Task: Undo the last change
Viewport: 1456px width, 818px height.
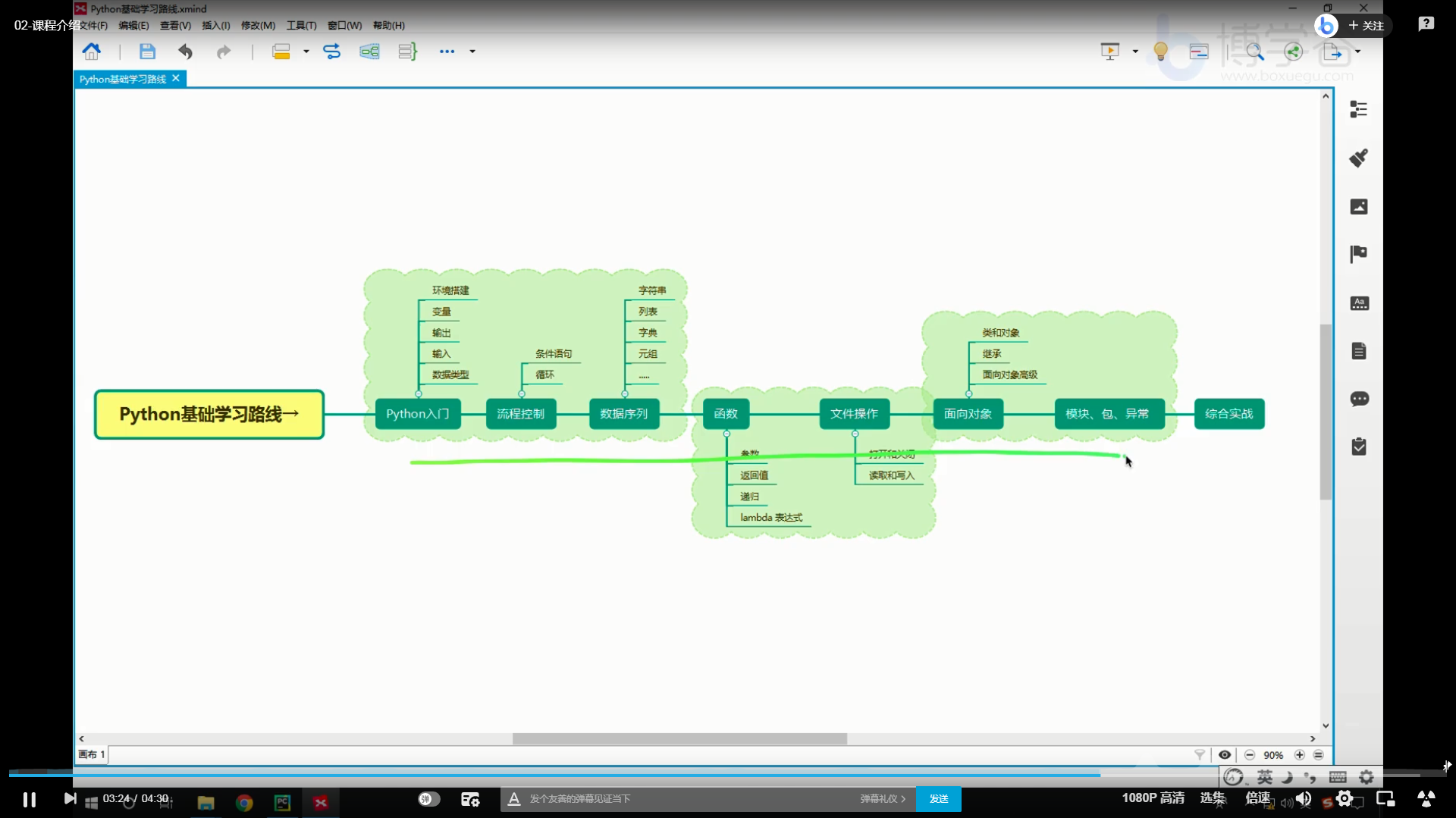Action: [185, 52]
